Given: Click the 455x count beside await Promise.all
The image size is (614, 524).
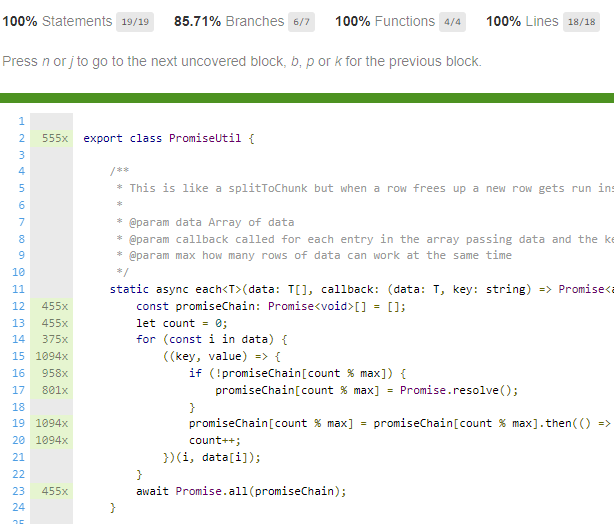Looking at the screenshot, I should pyautogui.click(x=54, y=491).
